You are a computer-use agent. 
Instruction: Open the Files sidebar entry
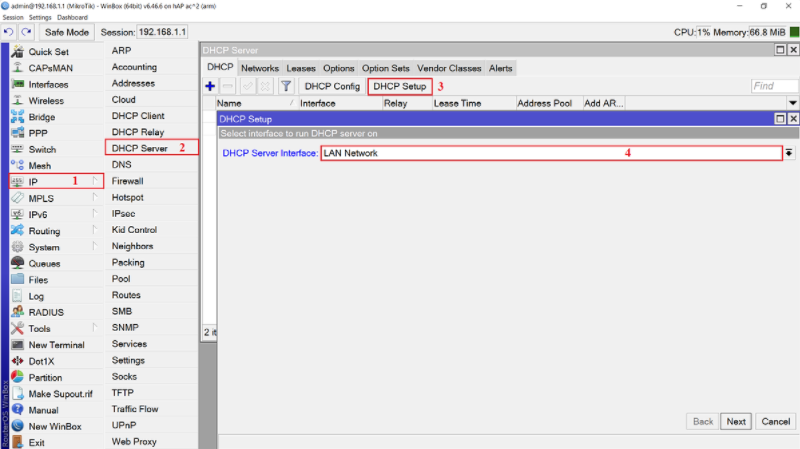38,280
